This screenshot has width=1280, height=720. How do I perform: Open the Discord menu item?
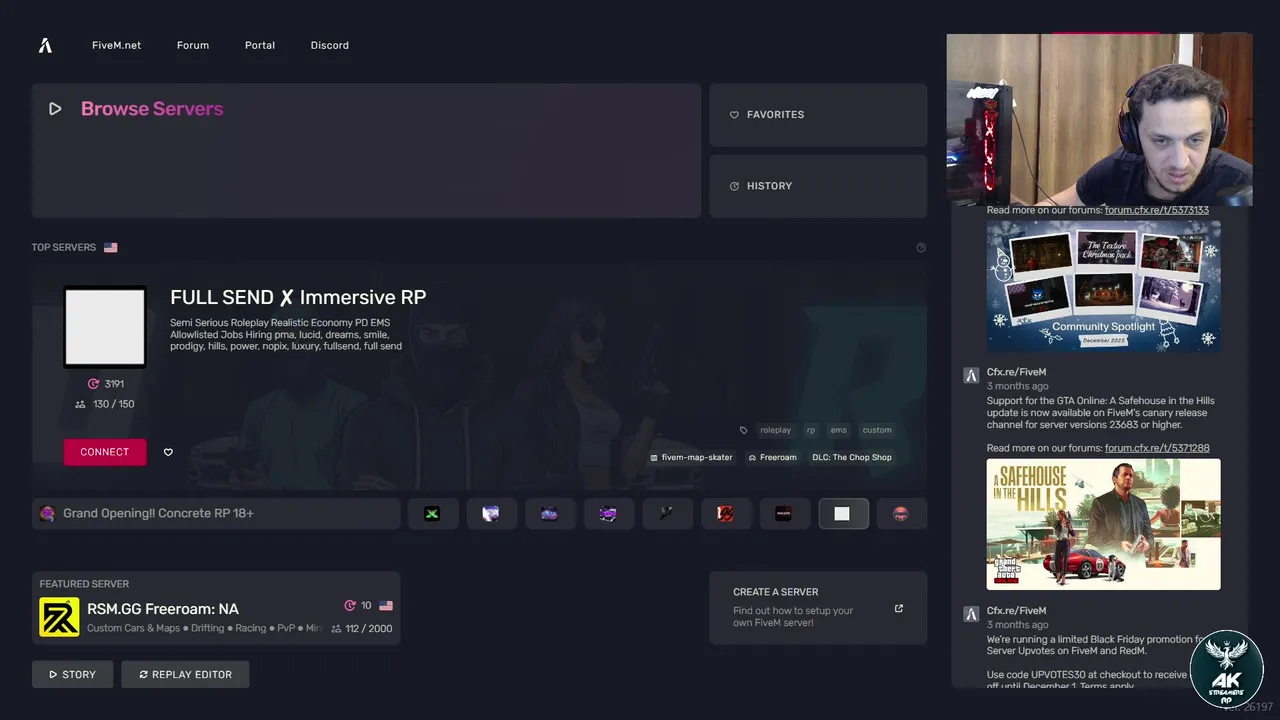[330, 45]
